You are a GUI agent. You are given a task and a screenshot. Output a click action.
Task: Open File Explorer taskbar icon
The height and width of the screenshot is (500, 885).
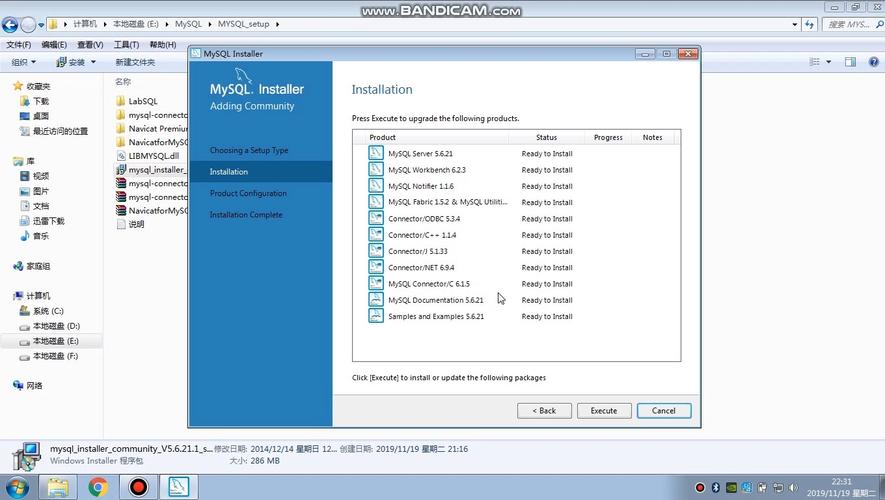pos(58,486)
